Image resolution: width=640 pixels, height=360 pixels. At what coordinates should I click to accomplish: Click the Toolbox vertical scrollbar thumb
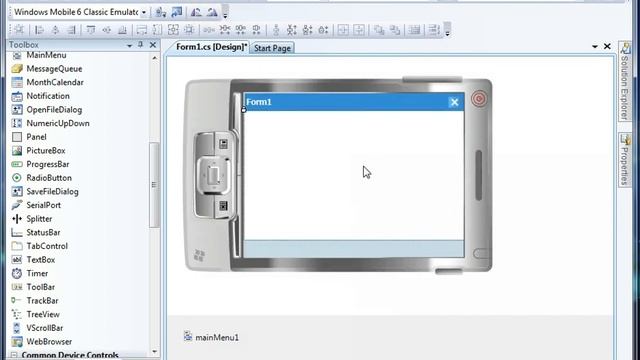(154, 185)
